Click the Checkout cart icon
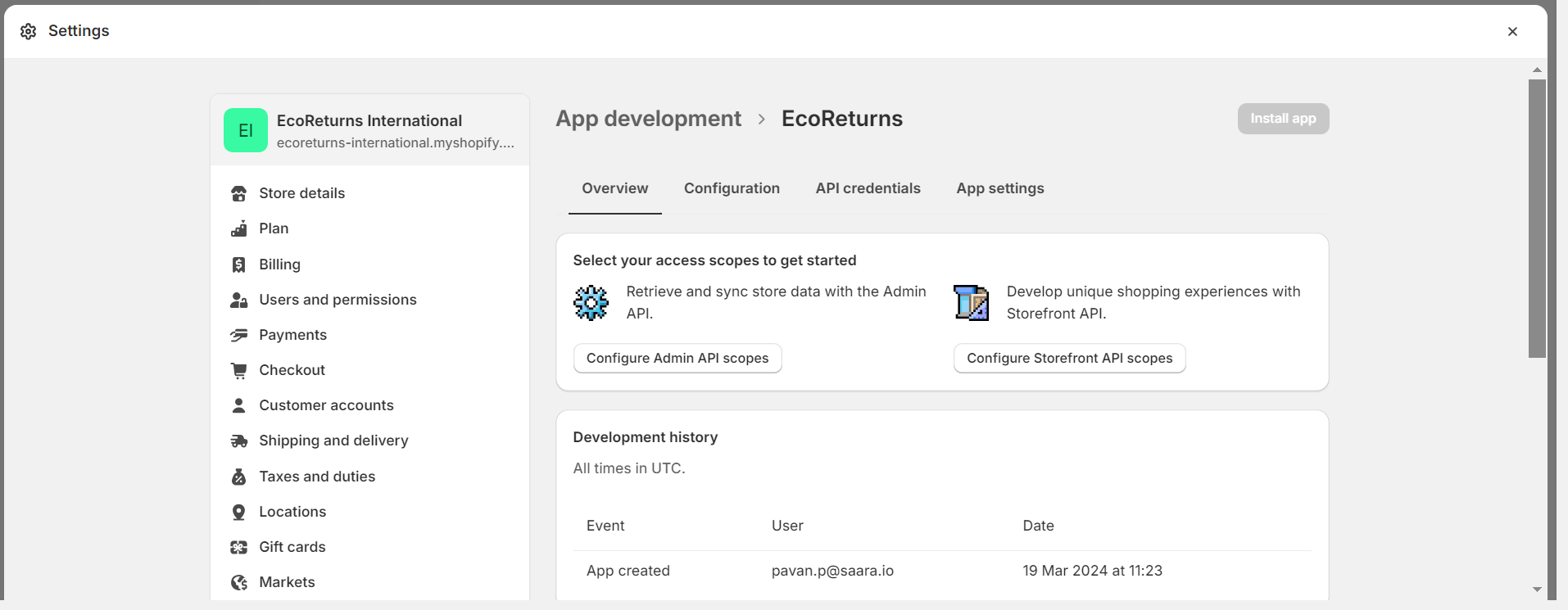 tap(239, 370)
